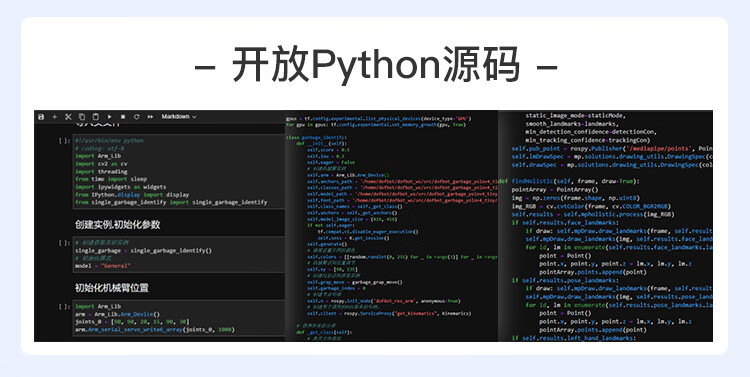The height and width of the screenshot is (377, 750).
Task: Click 'from IPython.display import display' line
Action: (132, 195)
